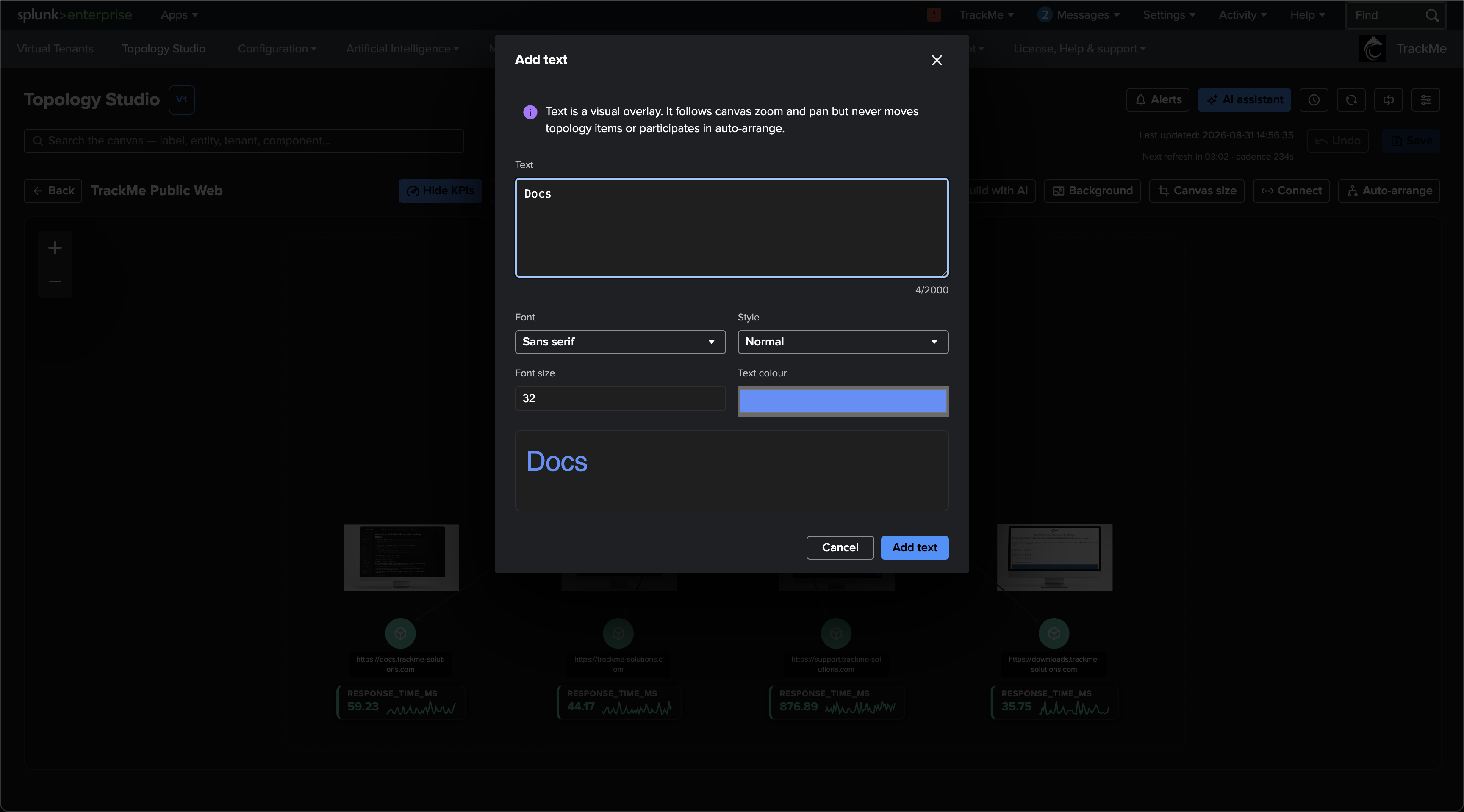The width and height of the screenshot is (1464, 812).
Task: Click the sliders settings icon
Action: (x=1425, y=100)
